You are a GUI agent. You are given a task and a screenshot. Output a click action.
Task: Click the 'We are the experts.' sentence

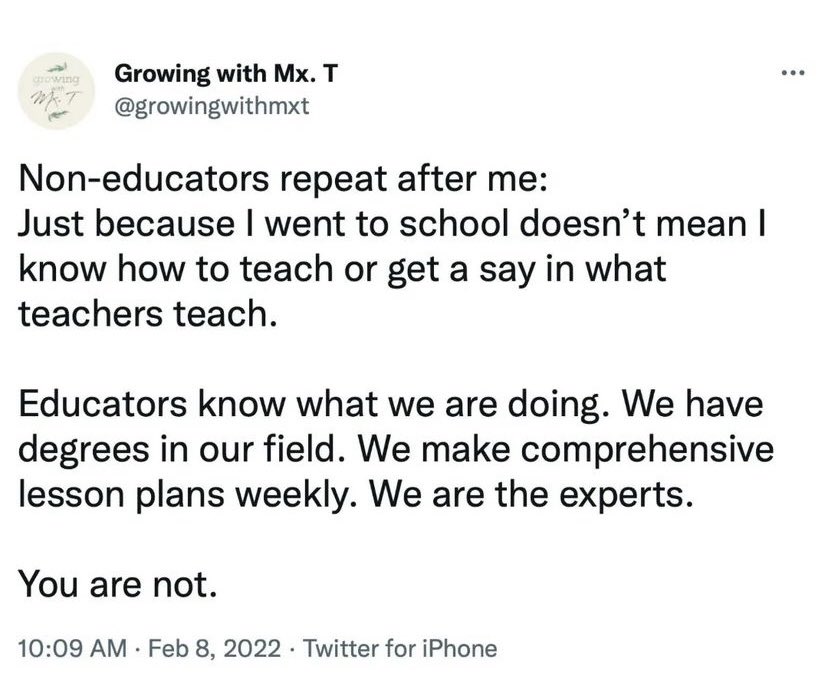coord(531,495)
